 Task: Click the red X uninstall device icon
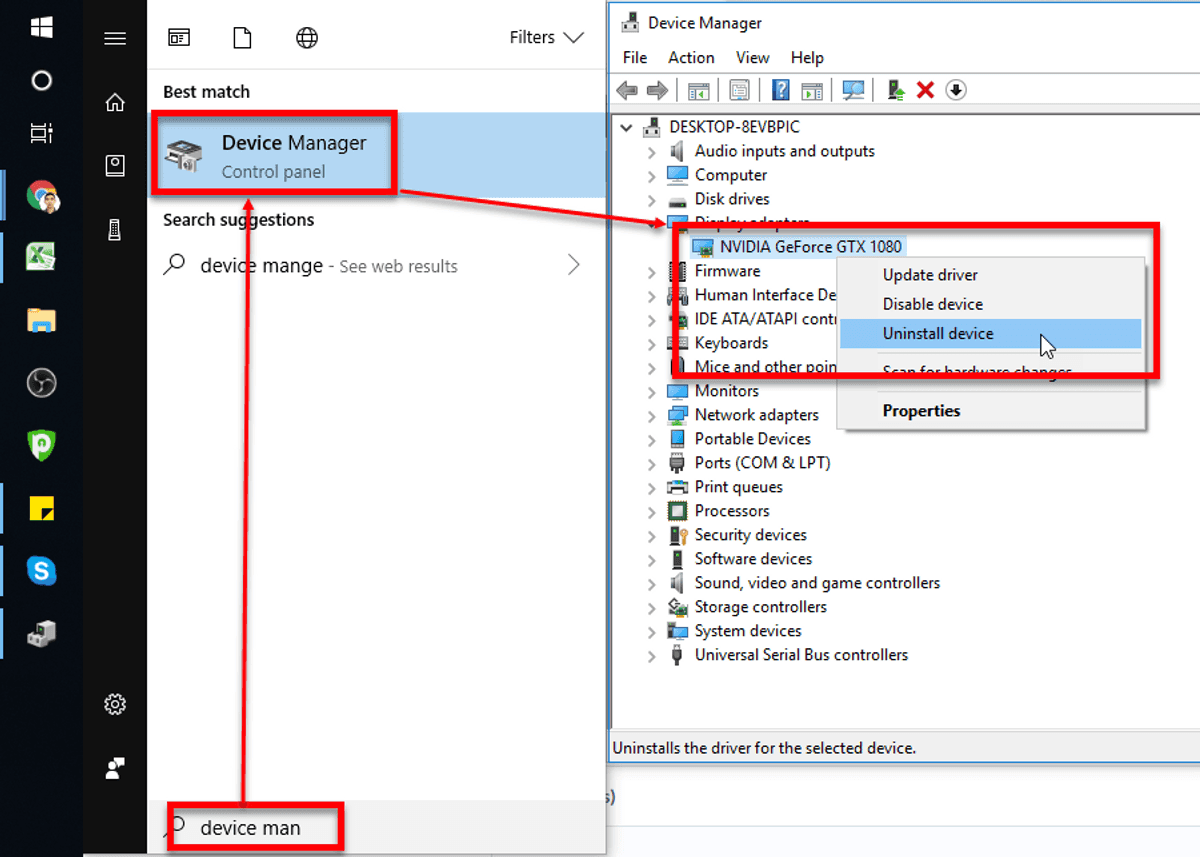coord(925,90)
